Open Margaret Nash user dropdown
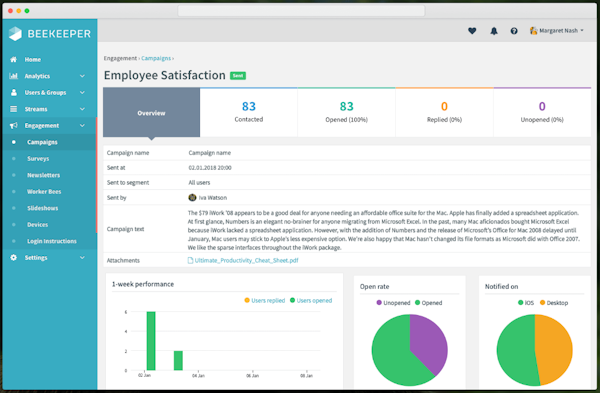Screen dimensions: 600x393 (x=557, y=31)
